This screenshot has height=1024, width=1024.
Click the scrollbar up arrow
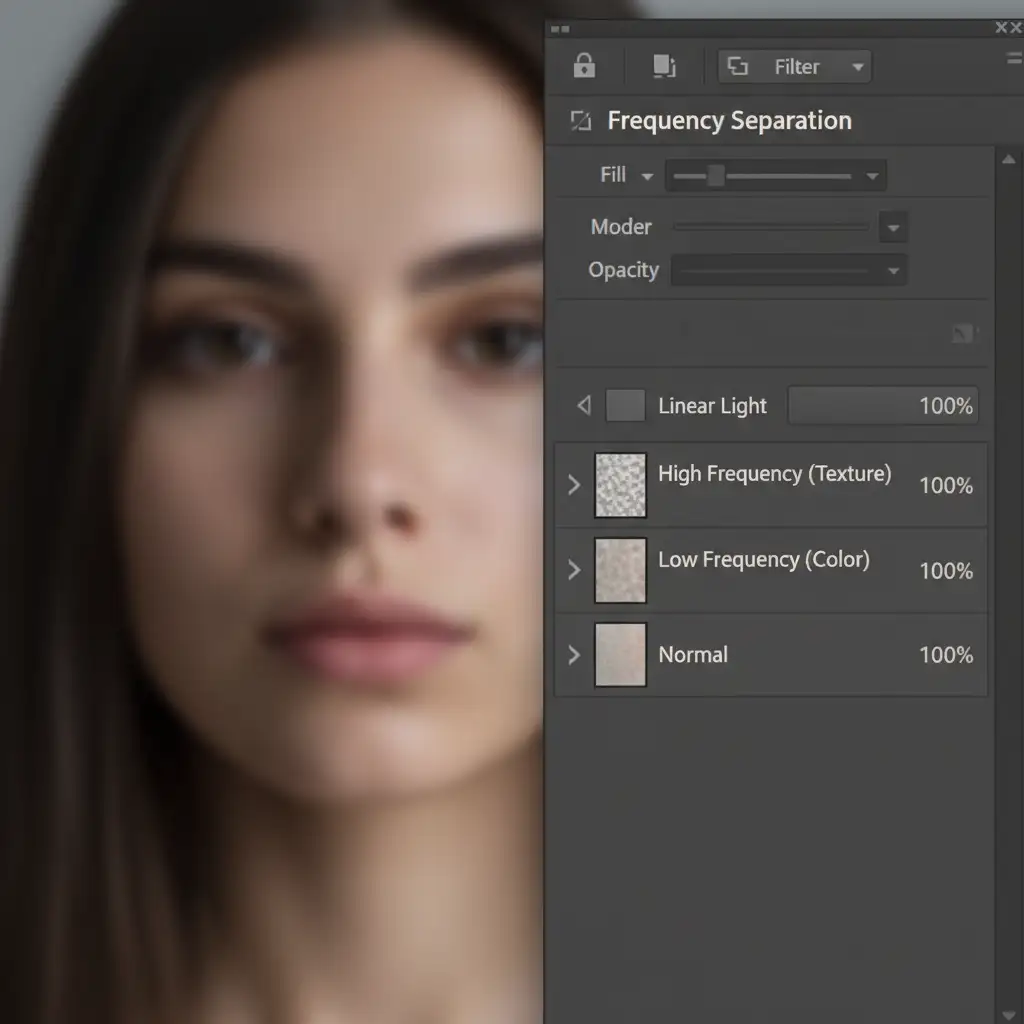[x=1008, y=160]
